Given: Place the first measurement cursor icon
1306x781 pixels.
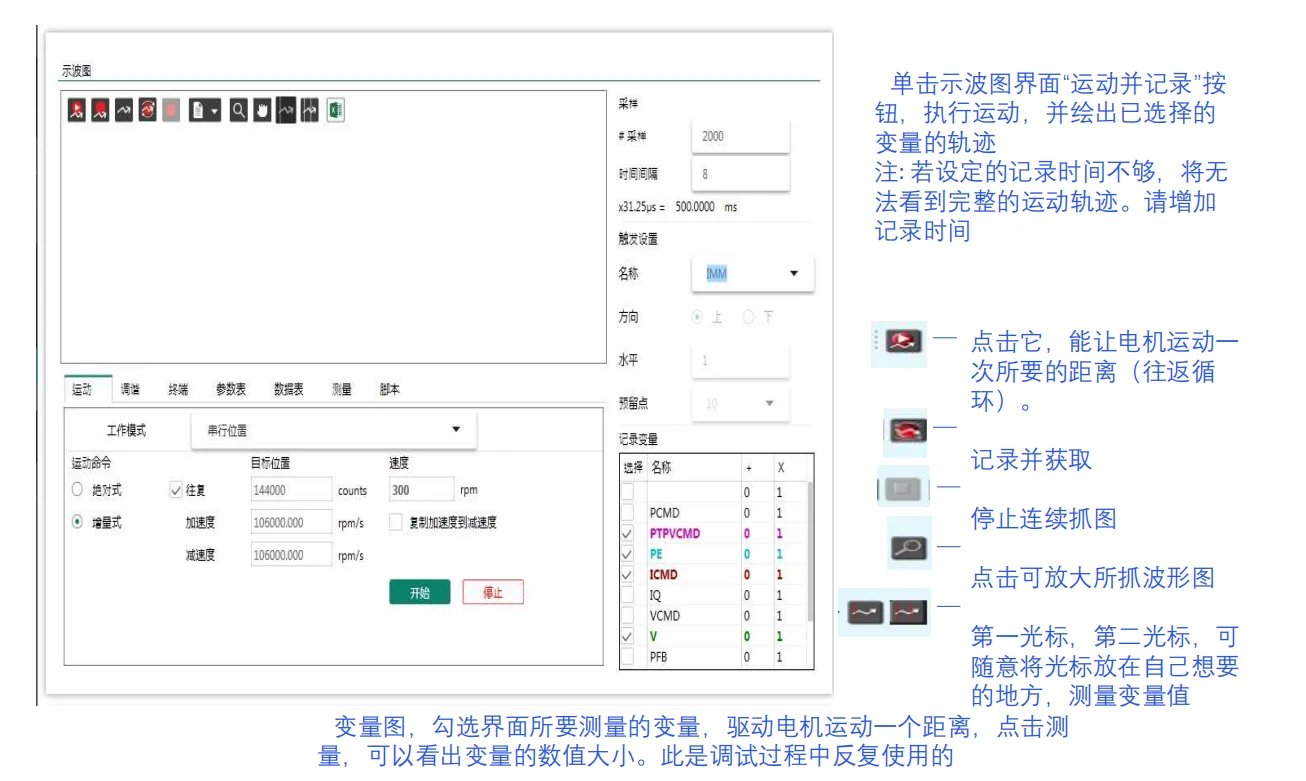Looking at the screenshot, I should click(x=285, y=110).
